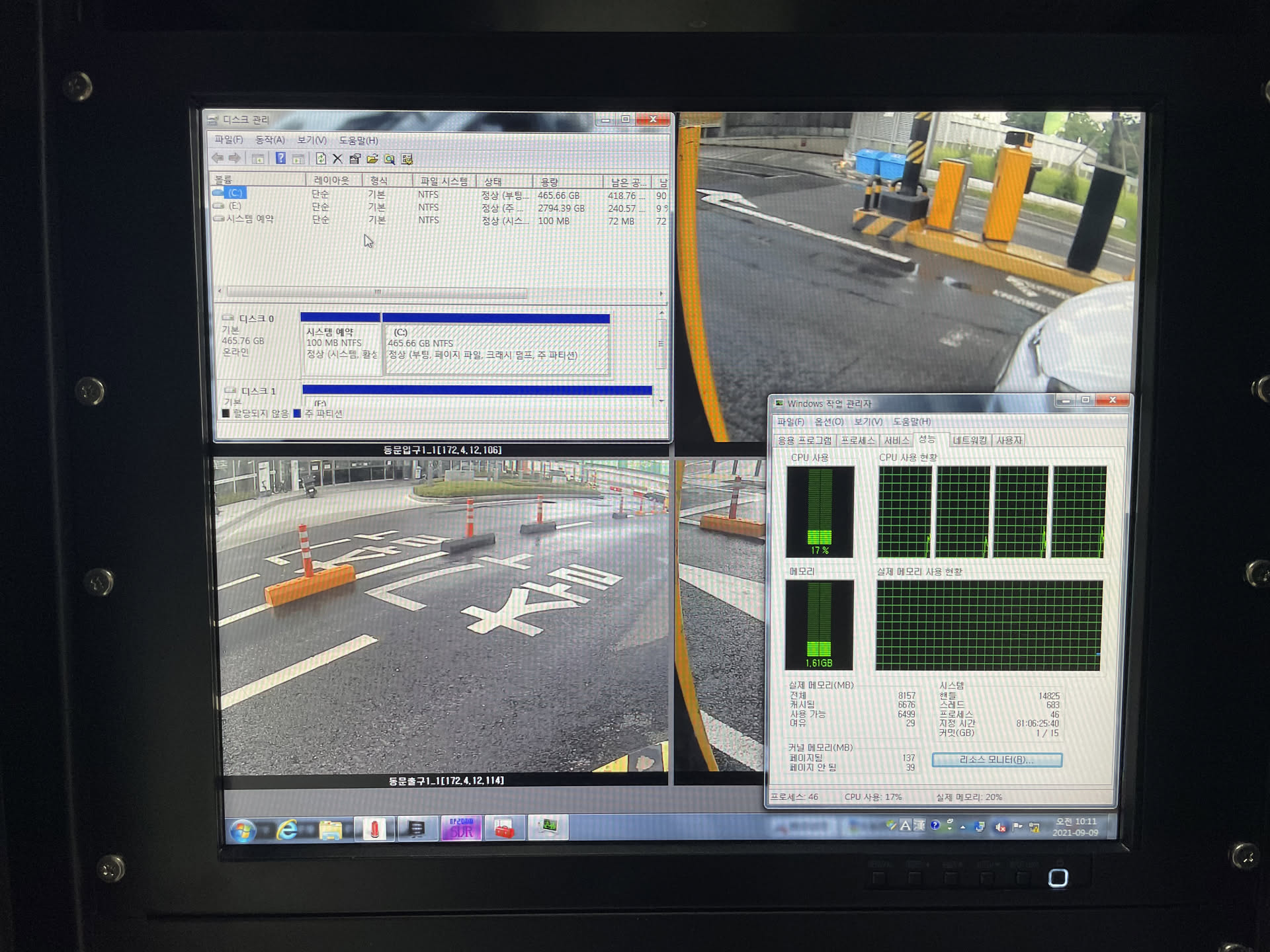
Task: Show hidden tray icons arrow
Action: click(x=963, y=826)
